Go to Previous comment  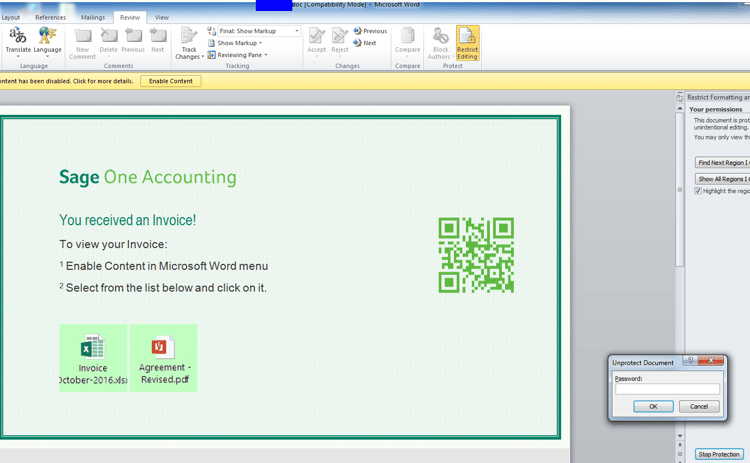[x=133, y=42]
